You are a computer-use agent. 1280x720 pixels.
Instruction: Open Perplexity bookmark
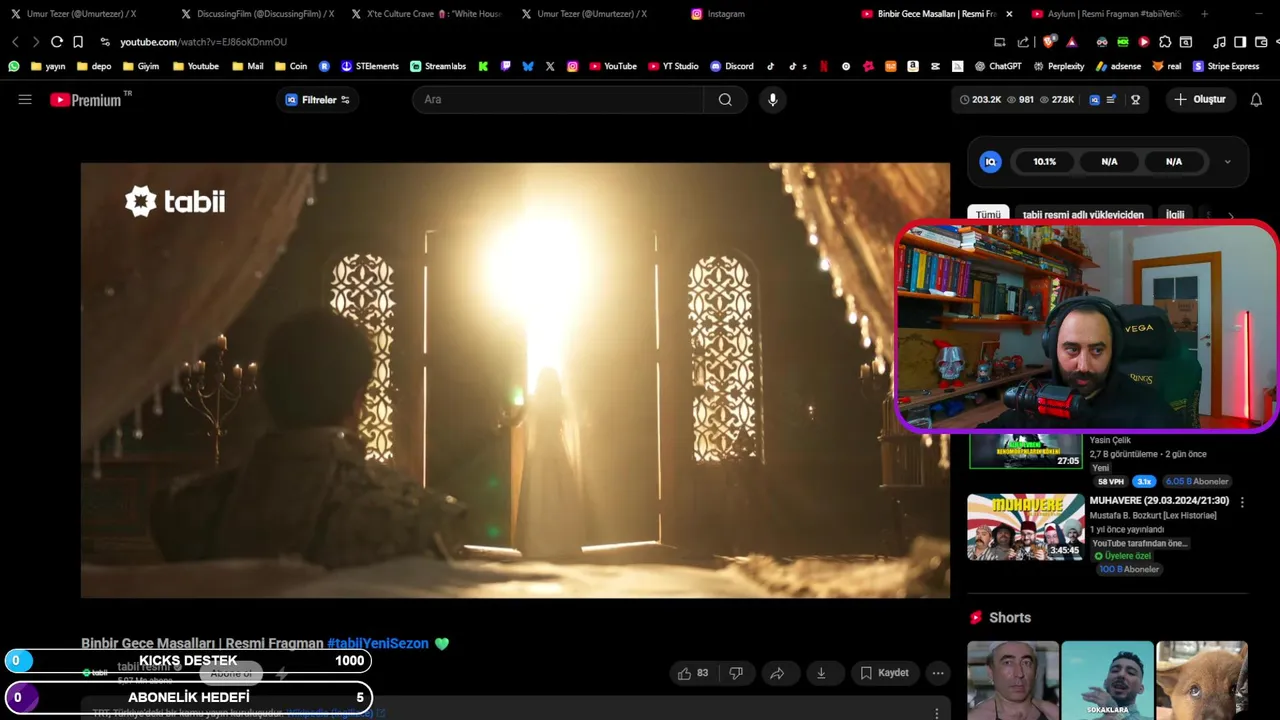(1058, 66)
